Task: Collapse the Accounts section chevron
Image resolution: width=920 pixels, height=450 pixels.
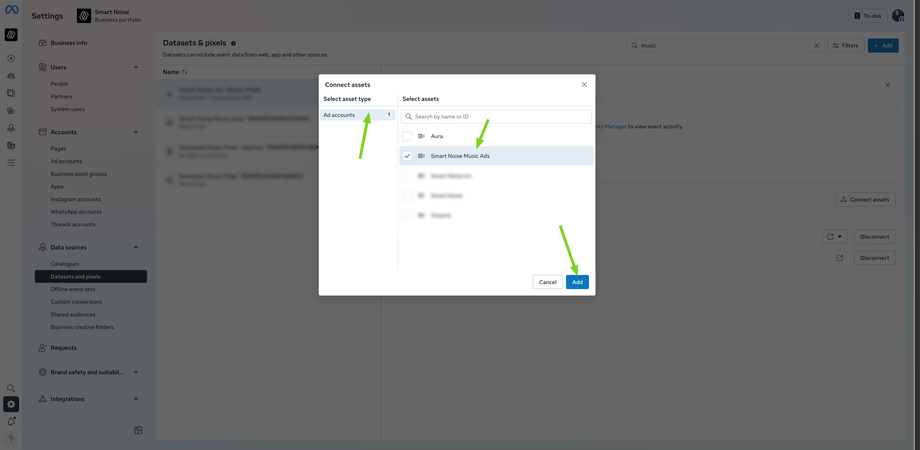Action: point(136,132)
